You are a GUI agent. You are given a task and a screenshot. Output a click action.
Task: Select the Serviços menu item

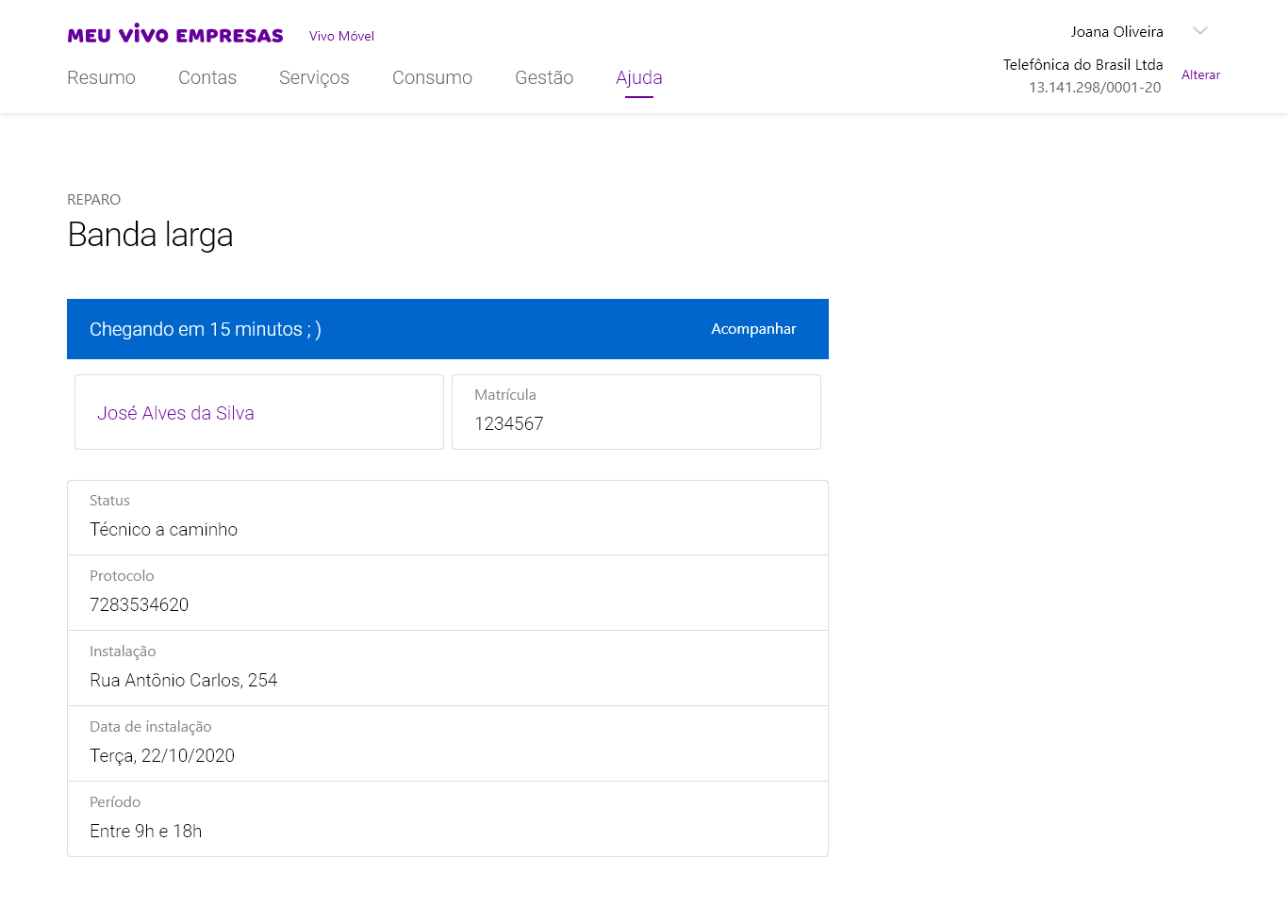pos(314,77)
